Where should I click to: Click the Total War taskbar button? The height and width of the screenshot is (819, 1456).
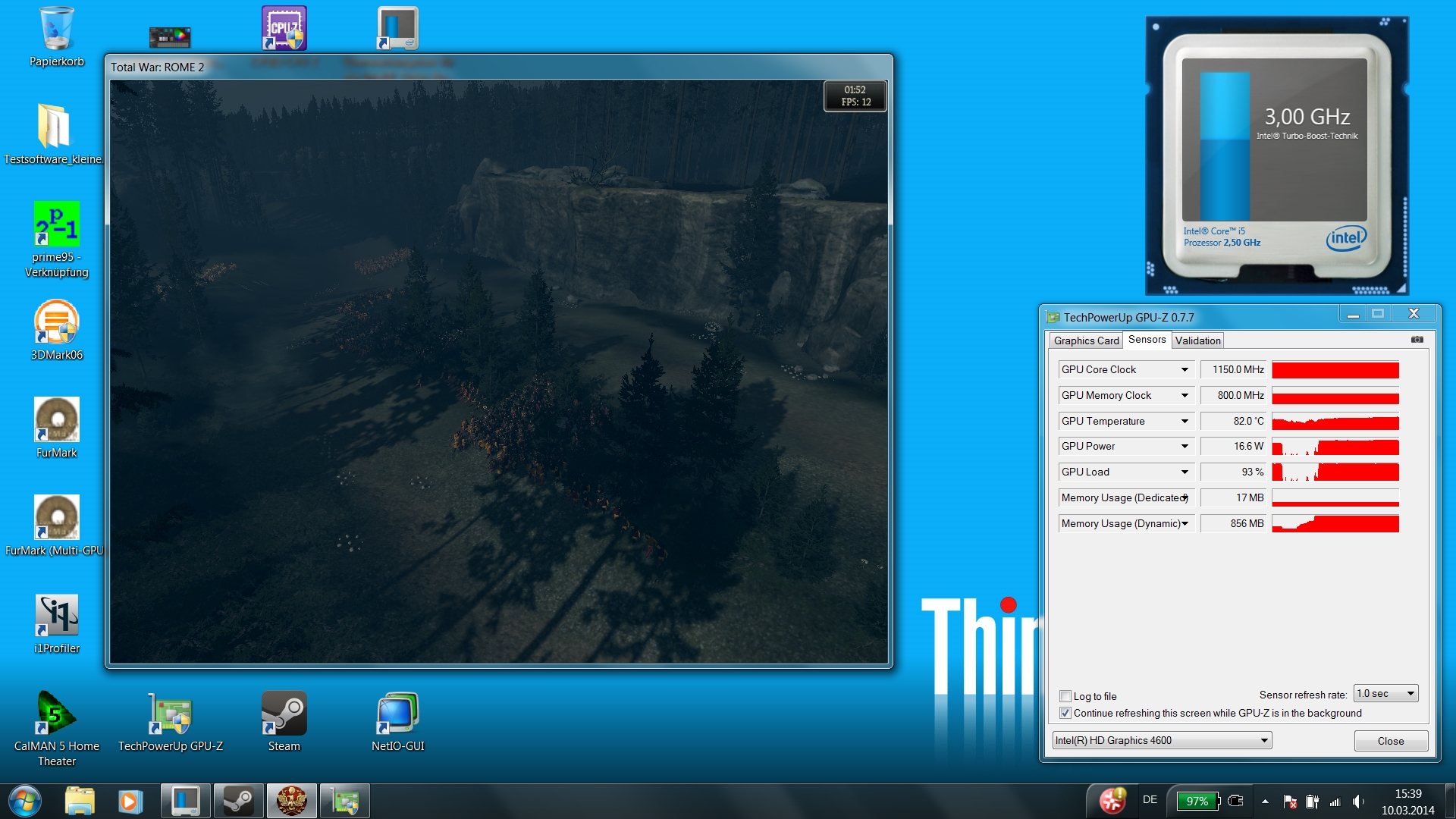click(291, 801)
